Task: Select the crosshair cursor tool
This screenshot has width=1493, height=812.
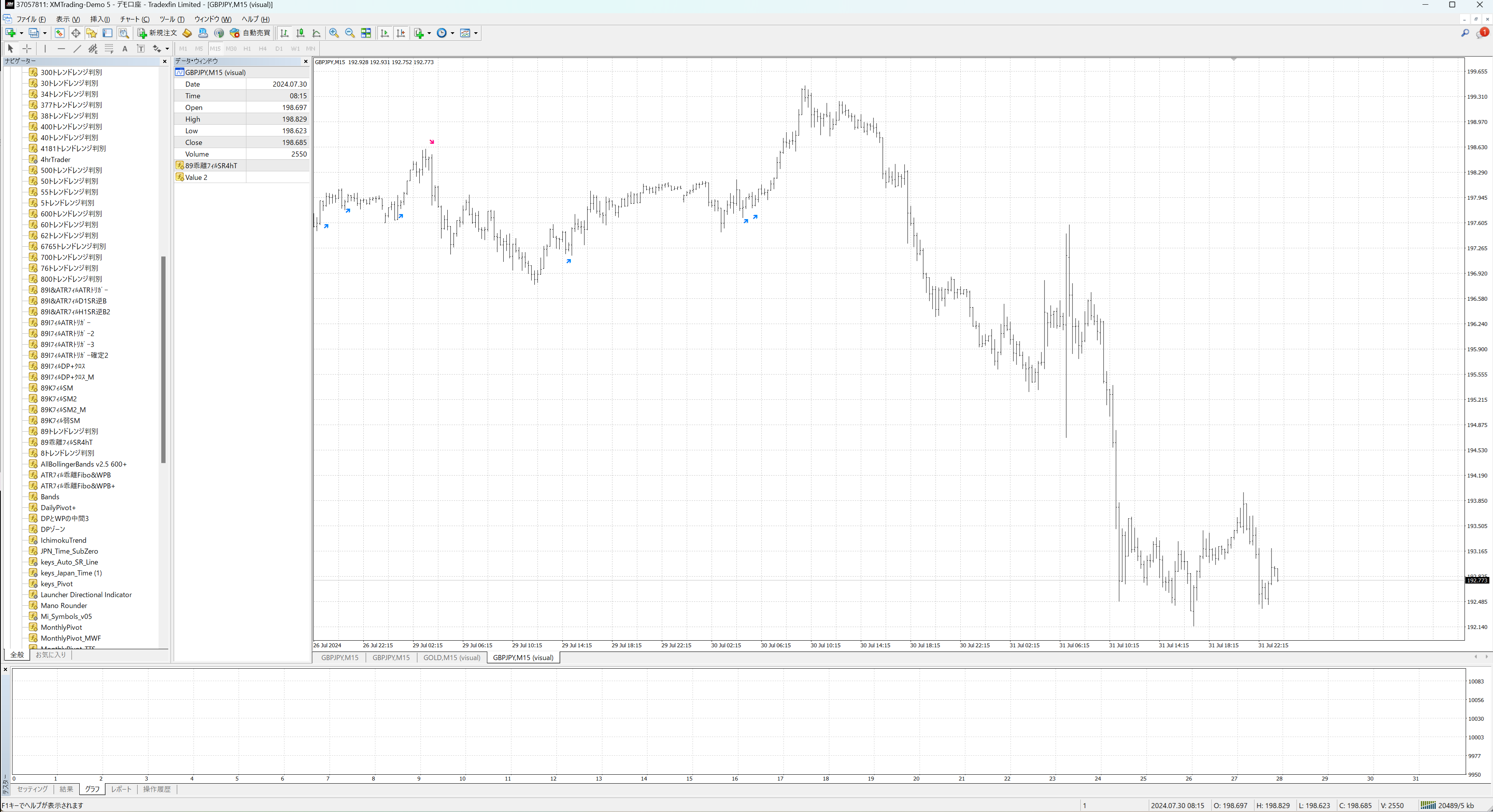Action: 27,49
